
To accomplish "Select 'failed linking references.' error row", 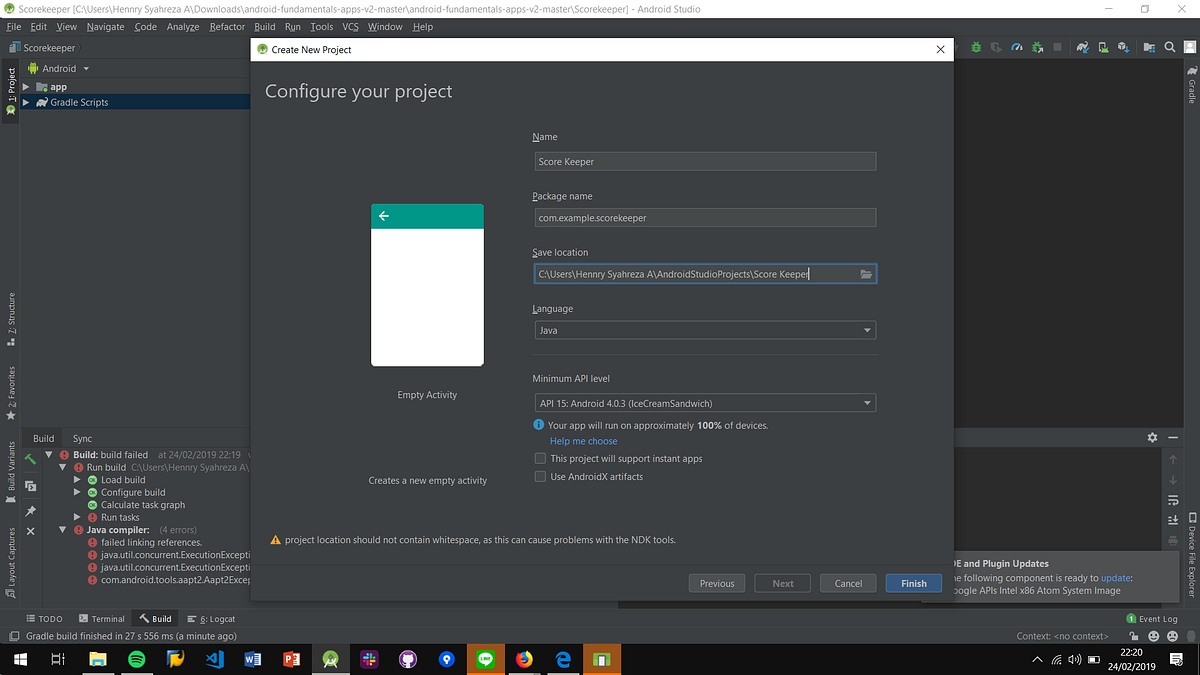I will pyautogui.click(x=151, y=542).
